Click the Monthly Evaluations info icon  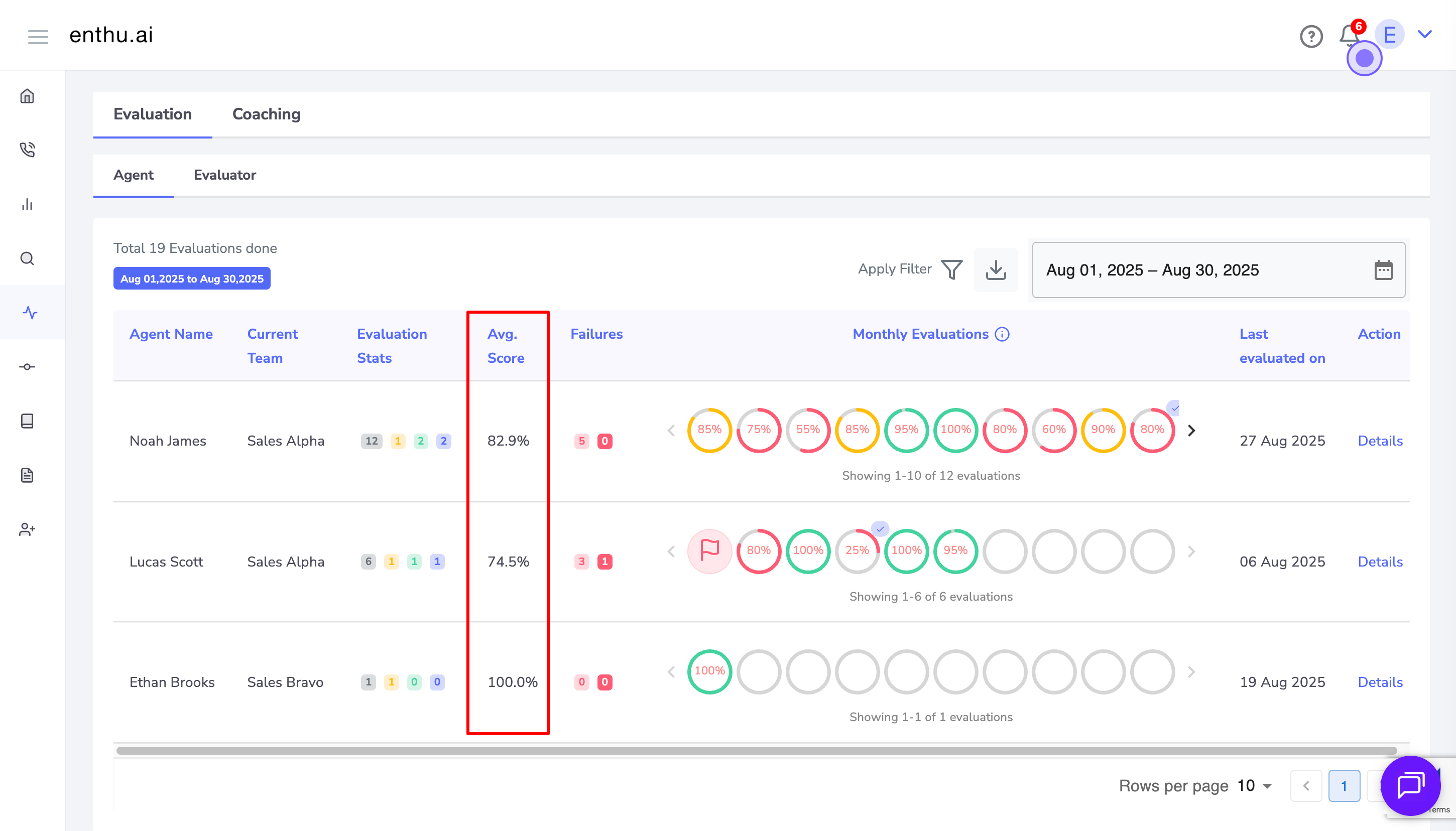coord(1002,334)
